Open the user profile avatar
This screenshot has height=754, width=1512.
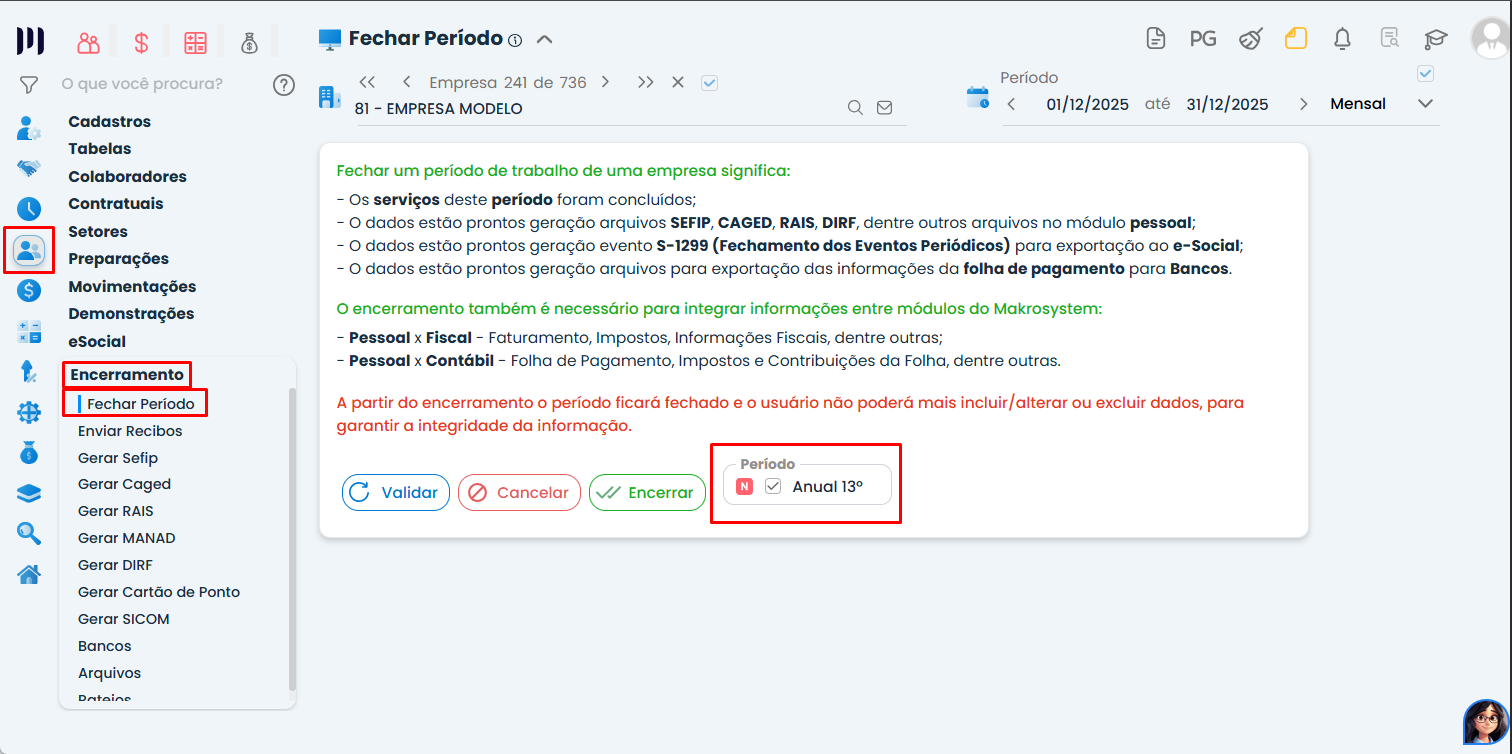tap(1490, 38)
